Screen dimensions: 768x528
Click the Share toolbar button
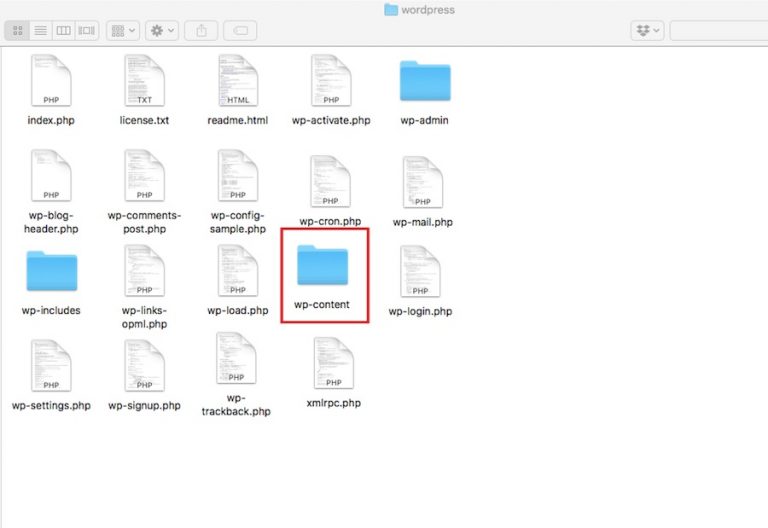click(201, 31)
